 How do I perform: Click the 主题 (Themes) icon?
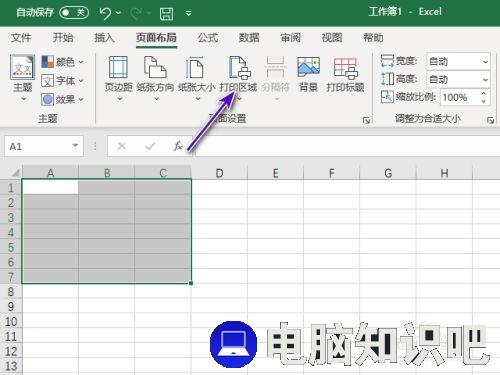point(22,68)
